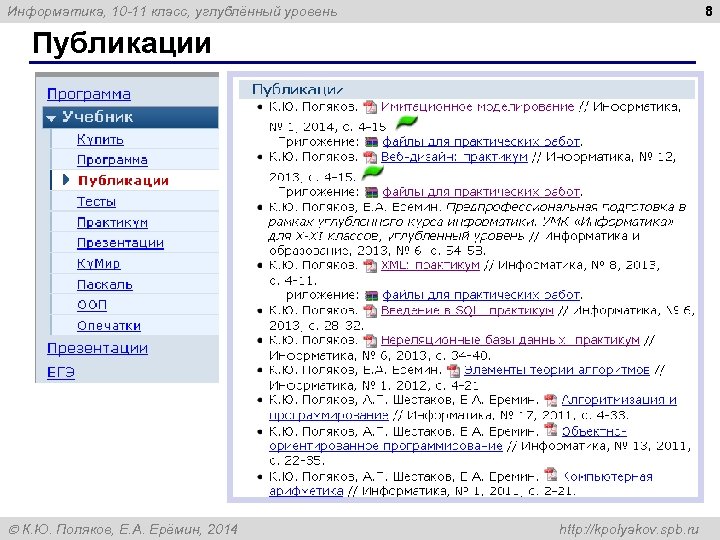This screenshot has width=720, height=540.
Task: Open Паскаль sidebar link
Action: pyautogui.click(x=105, y=285)
